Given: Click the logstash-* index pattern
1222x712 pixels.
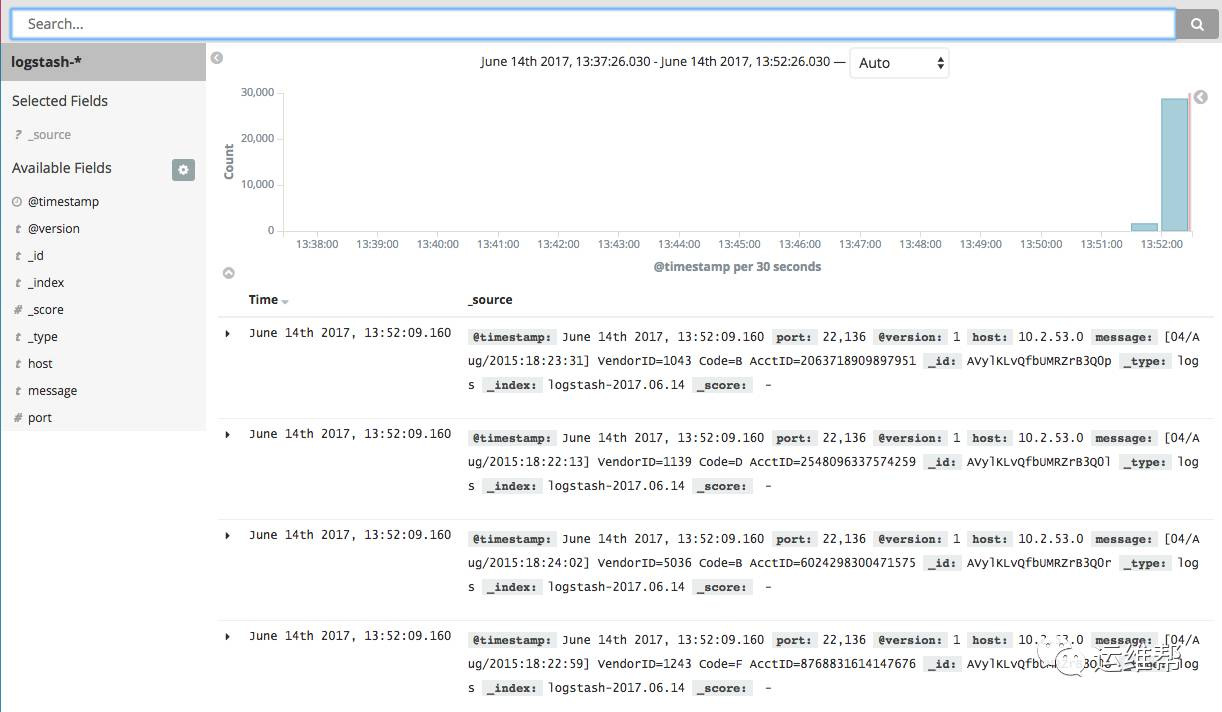Looking at the screenshot, I should pos(48,61).
